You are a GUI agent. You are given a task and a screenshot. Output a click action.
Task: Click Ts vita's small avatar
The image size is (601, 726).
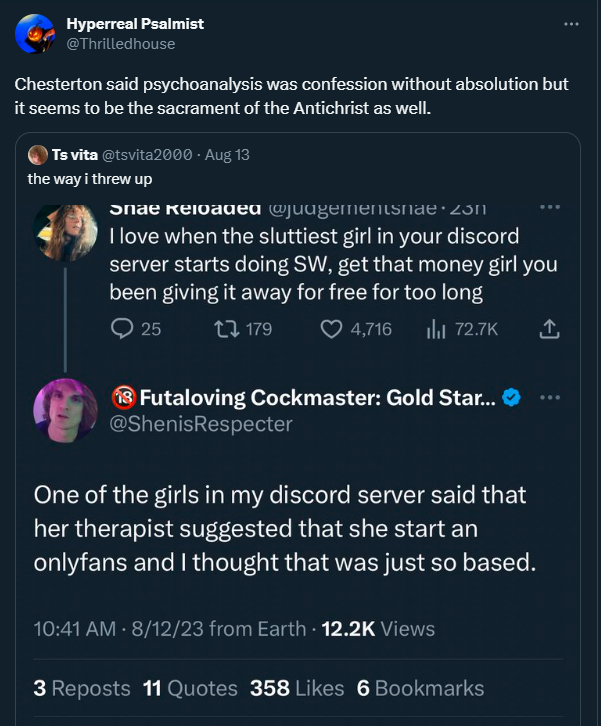click(x=38, y=155)
